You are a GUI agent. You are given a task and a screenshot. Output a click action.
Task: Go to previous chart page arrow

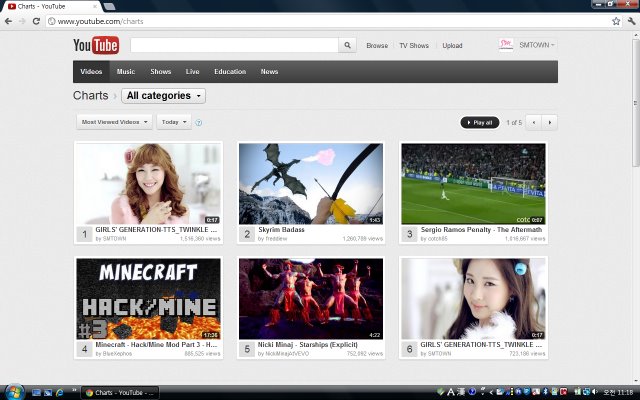coord(533,122)
